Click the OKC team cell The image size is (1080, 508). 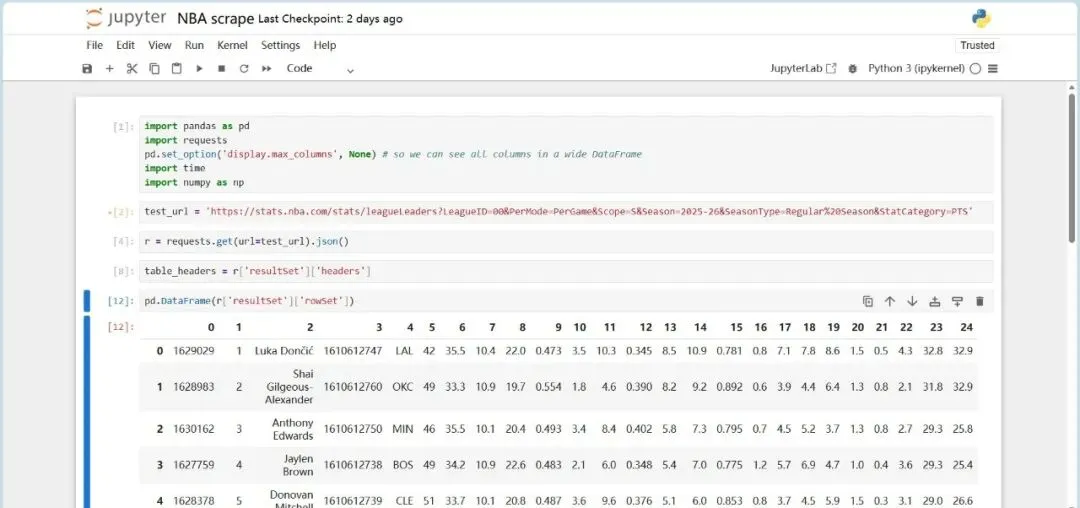pyautogui.click(x=403, y=387)
